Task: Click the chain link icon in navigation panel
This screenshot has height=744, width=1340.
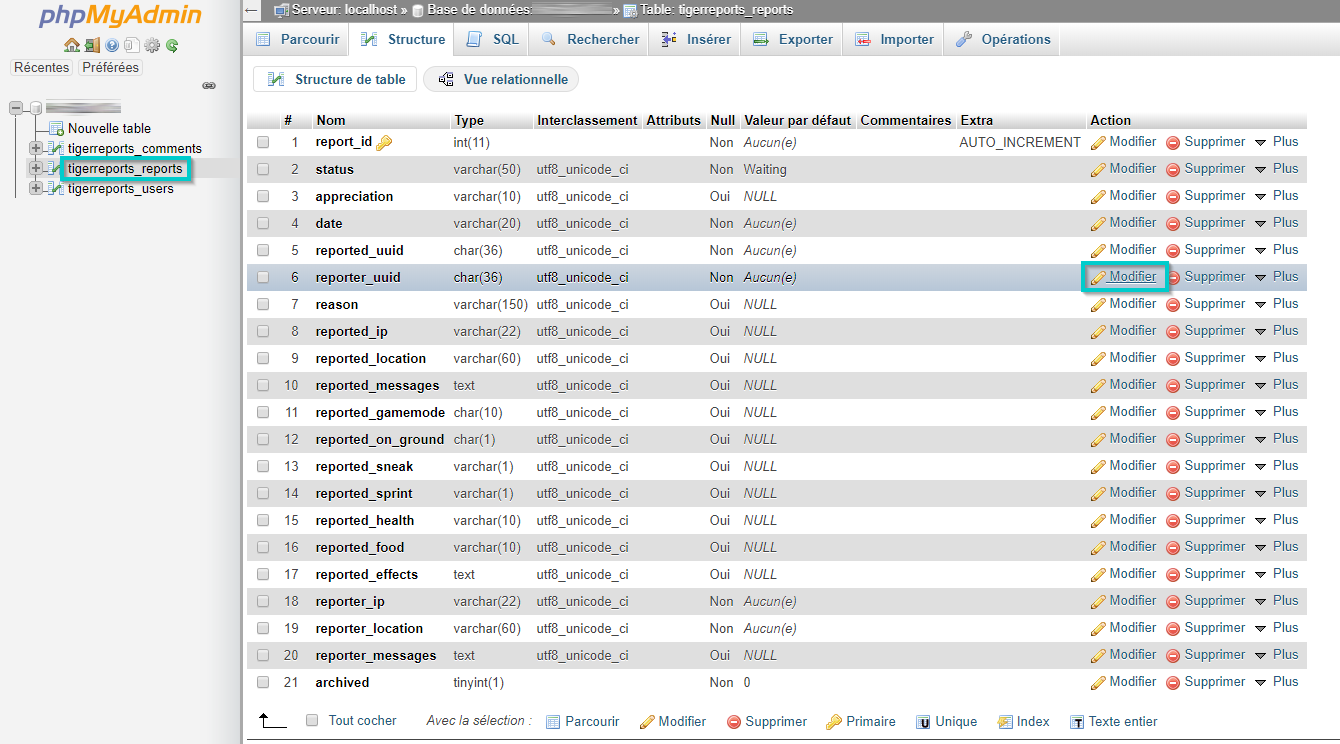Action: (x=209, y=86)
